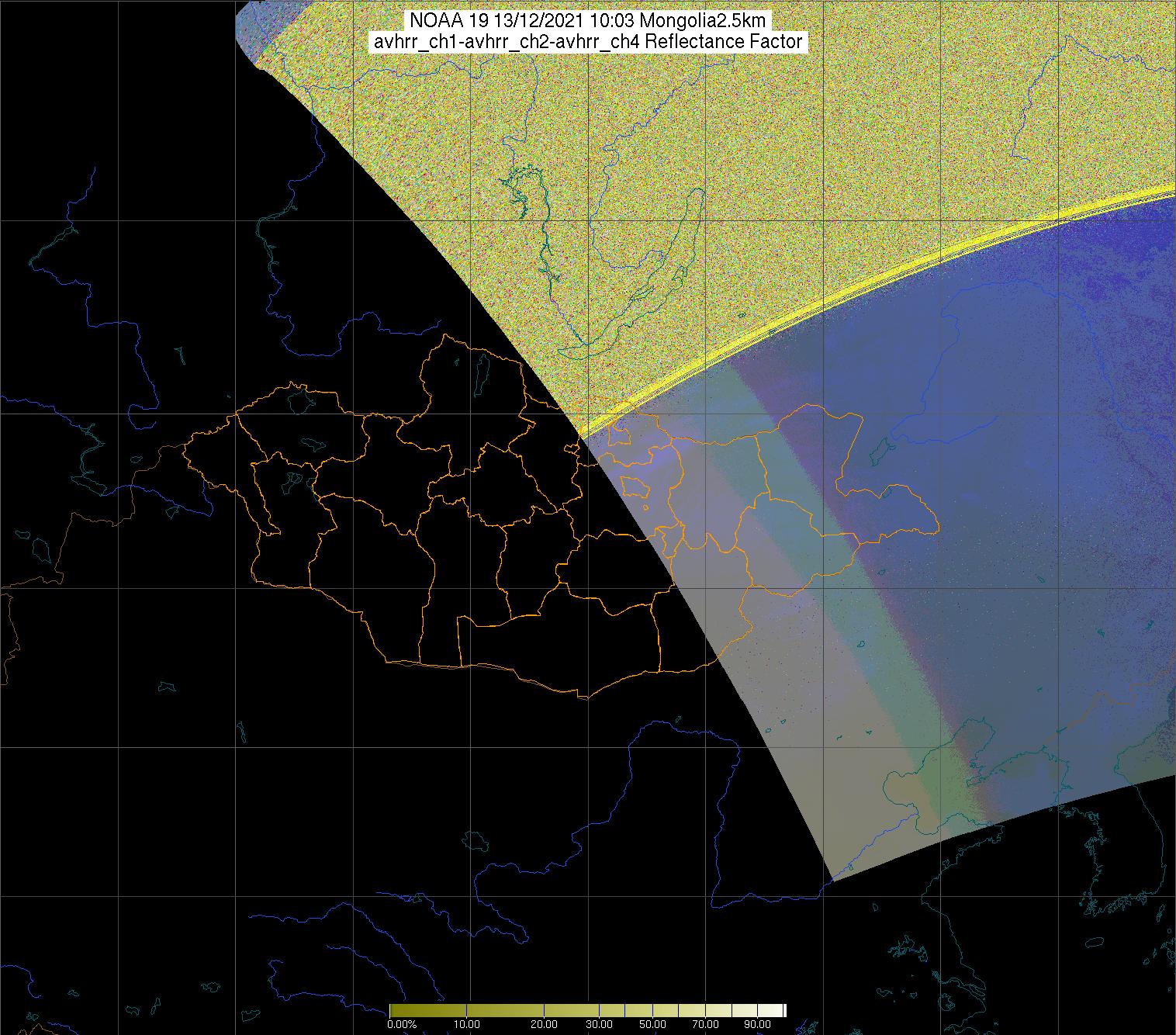The image size is (1176, 1035).
Task: Click the NOAA 19 title text
Action: pos(587,20)
